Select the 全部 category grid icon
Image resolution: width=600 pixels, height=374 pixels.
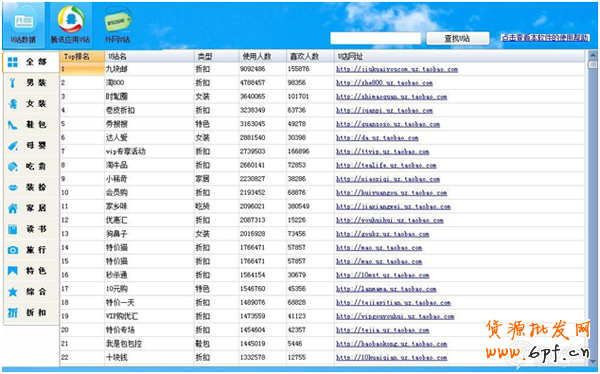pyautogui.click(x=13, y=62)
